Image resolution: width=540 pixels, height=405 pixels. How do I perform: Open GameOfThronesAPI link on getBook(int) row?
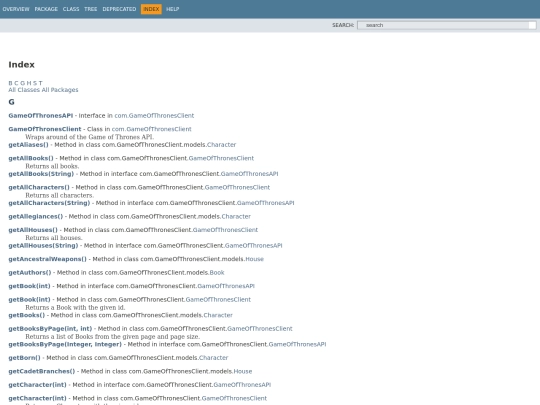pyautogui.click(x=226, y=286)
